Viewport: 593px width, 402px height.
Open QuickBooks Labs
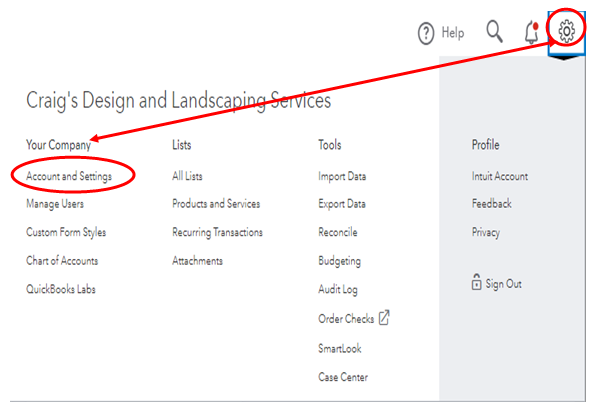pyautogui.click(x=61, y=289)
